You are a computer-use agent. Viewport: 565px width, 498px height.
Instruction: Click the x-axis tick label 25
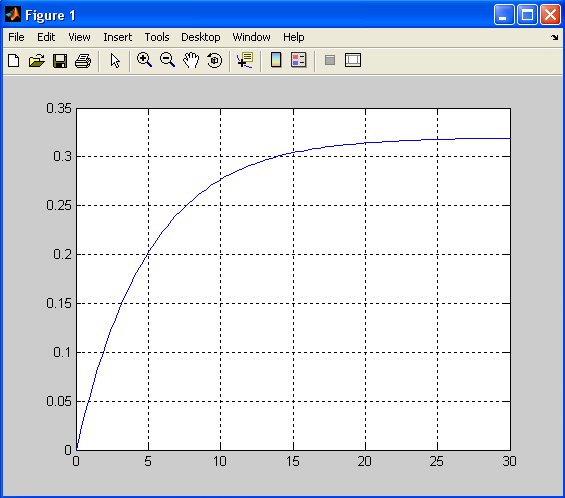437,461
